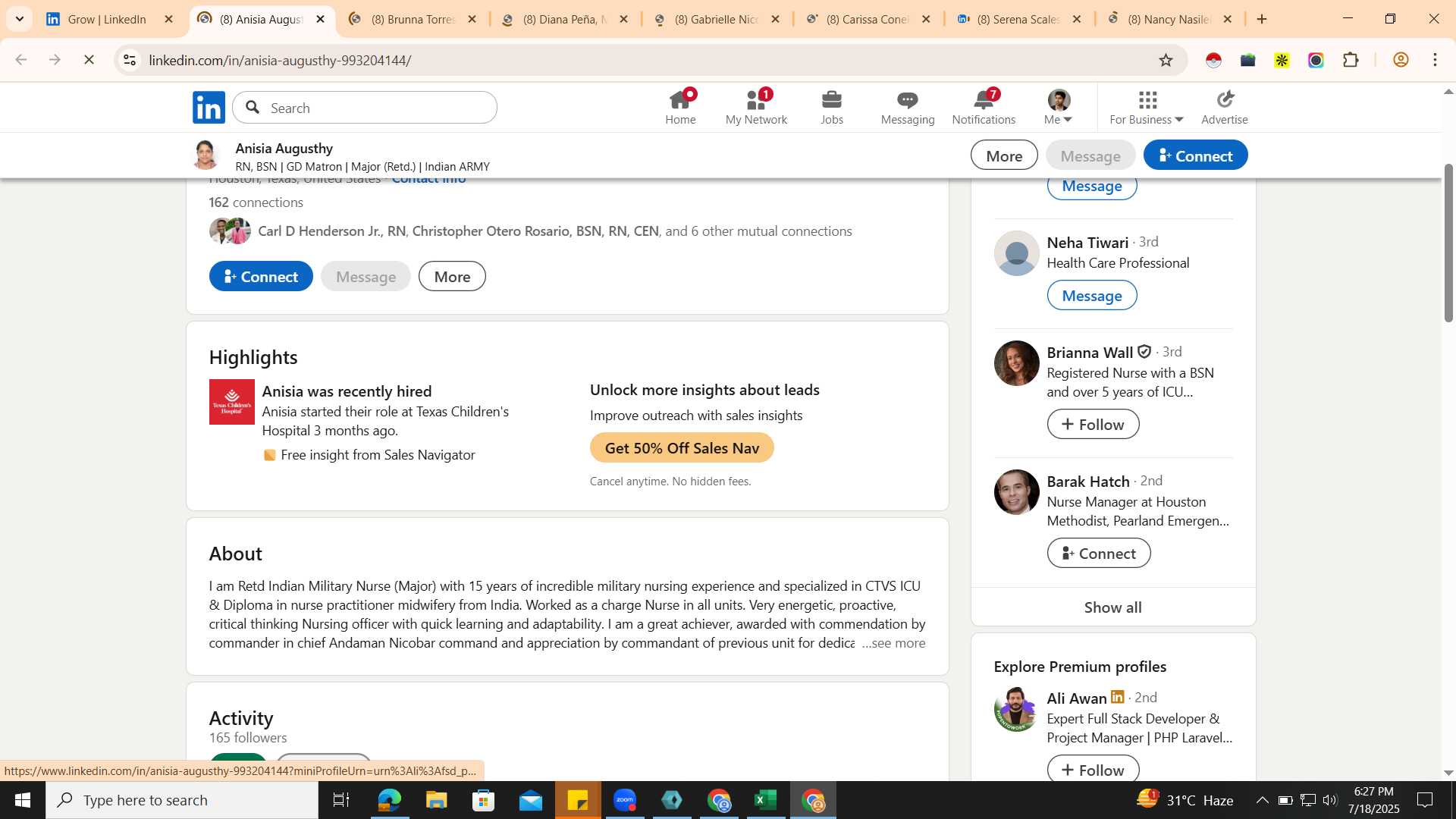Expand the For Business dropdown

click(1146, 107)
